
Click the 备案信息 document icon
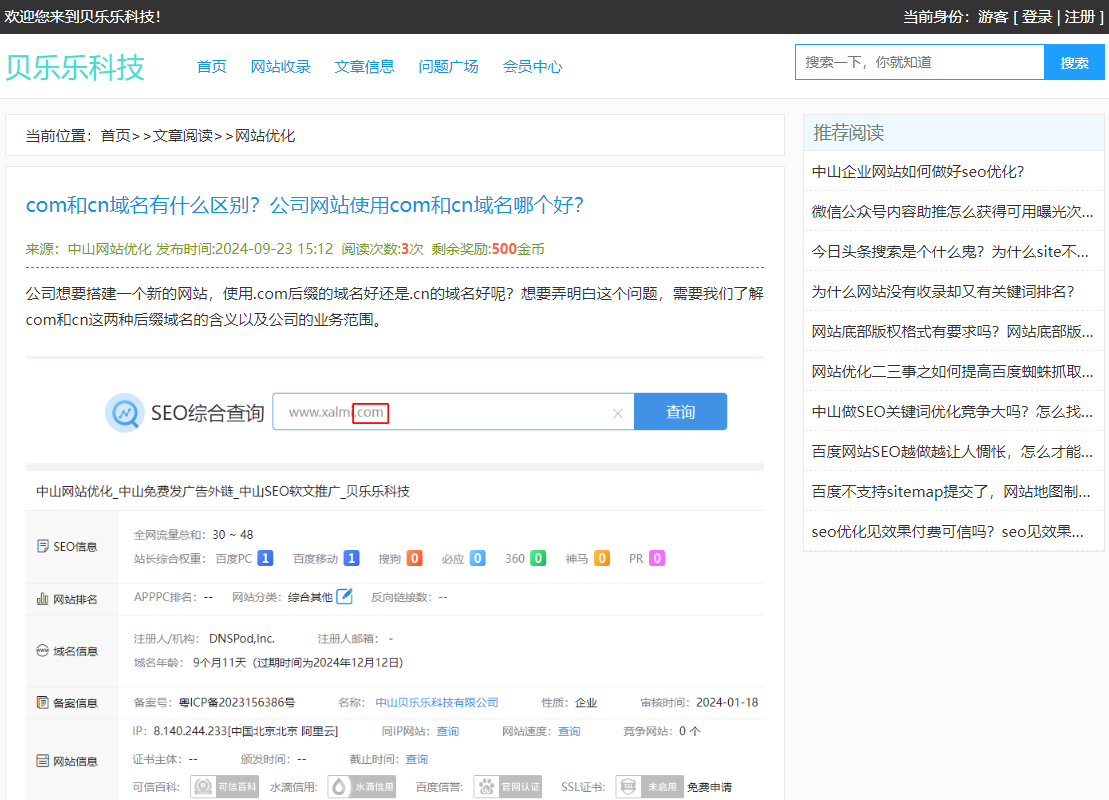point(42,702)
